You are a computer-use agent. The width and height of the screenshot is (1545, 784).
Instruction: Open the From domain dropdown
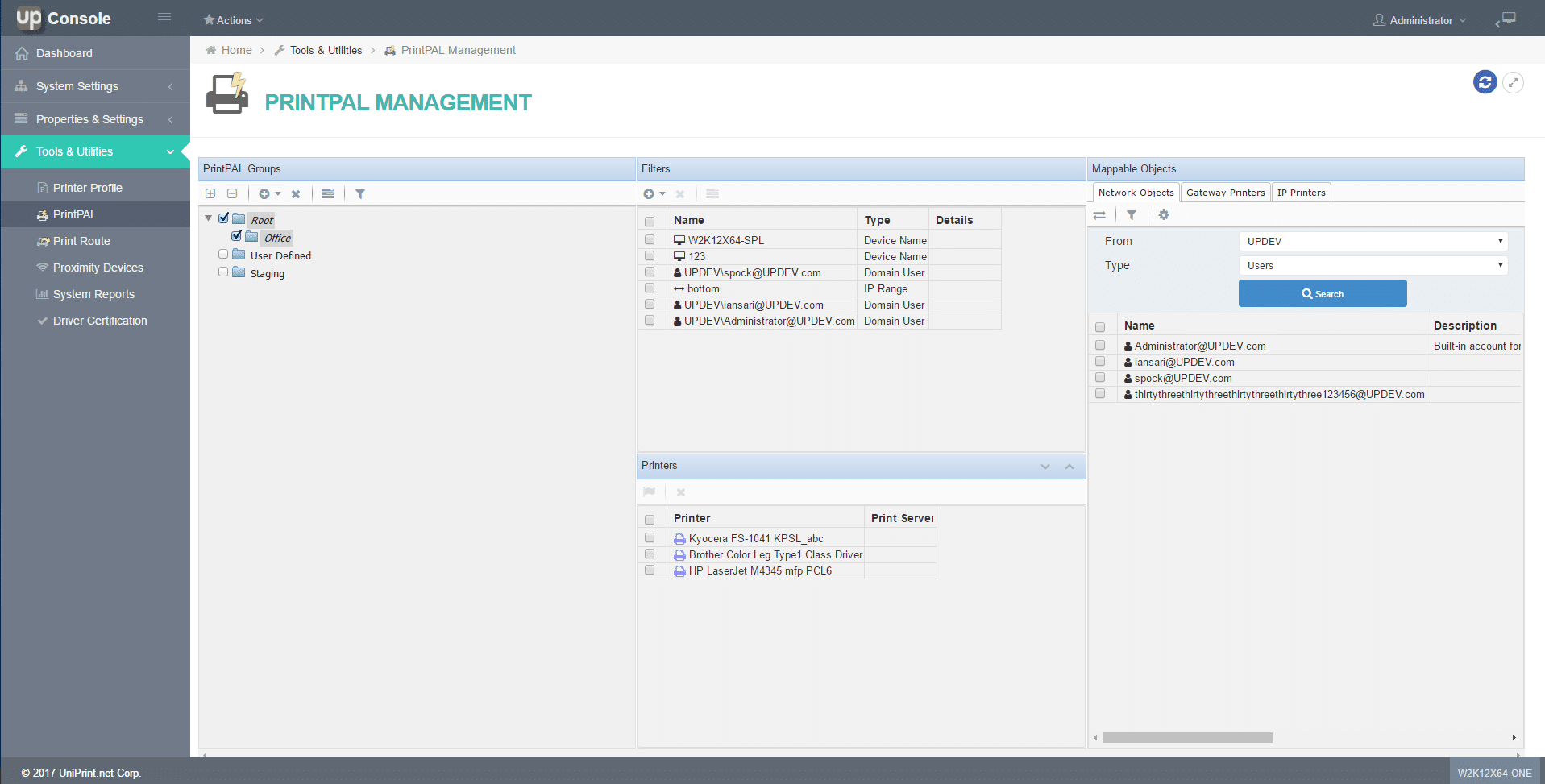pyautogui.click(x=1373, y=241)
